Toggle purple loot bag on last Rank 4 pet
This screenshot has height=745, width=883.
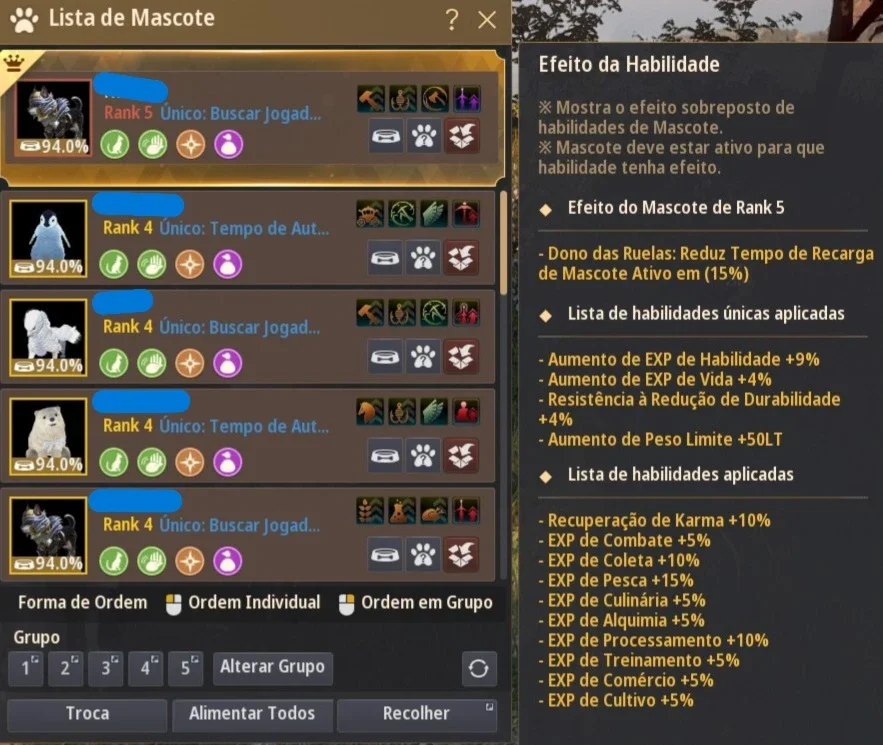(228, 561)
